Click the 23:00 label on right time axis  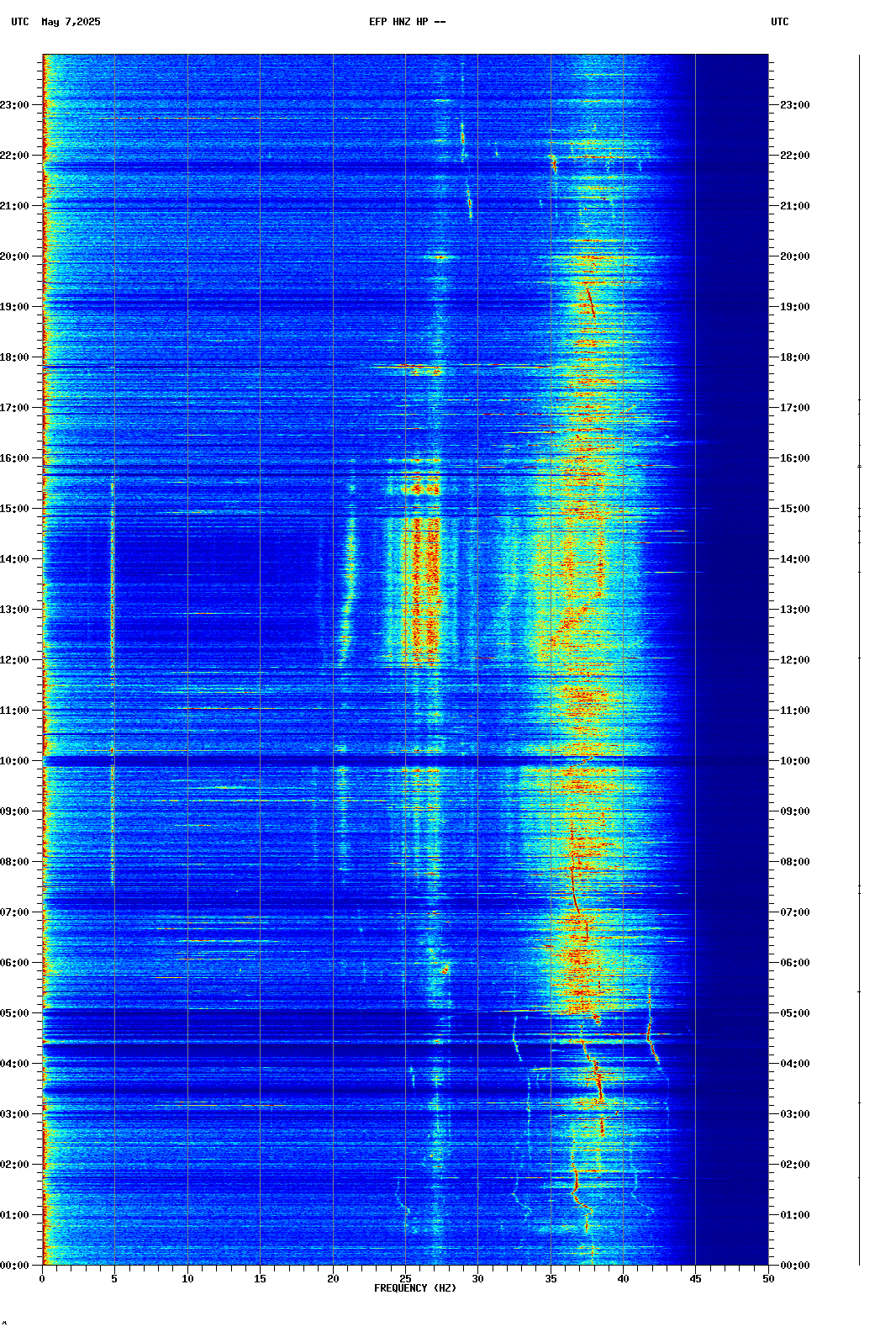[x=795, y=105]
